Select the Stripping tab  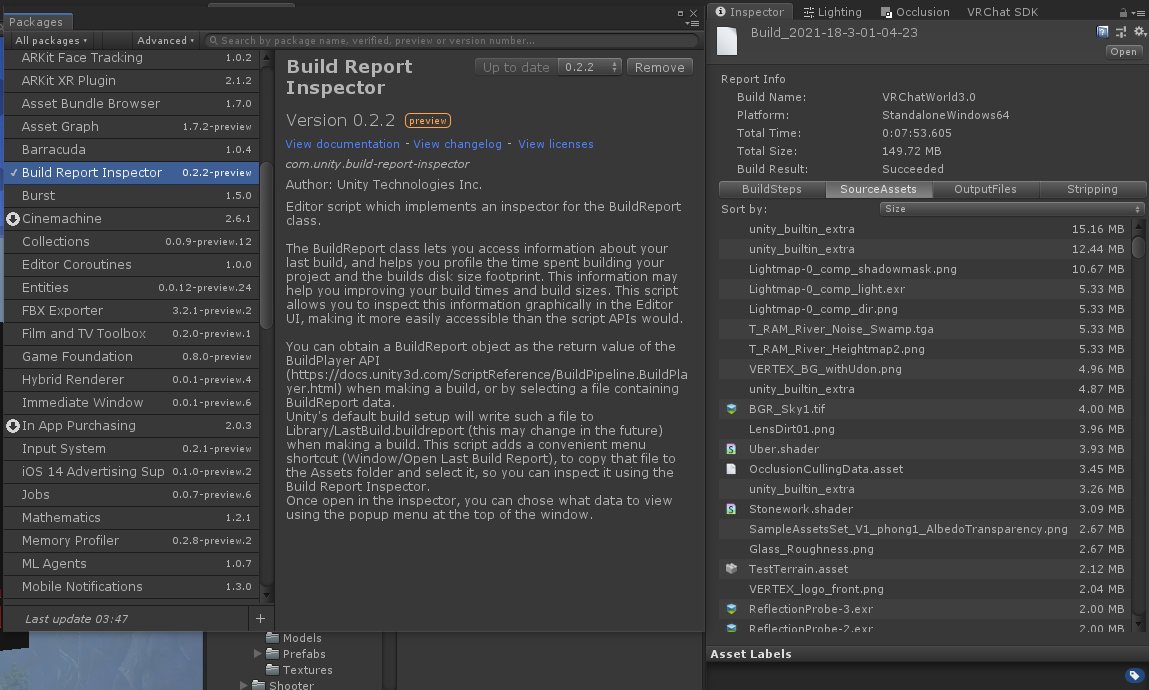1093,190
